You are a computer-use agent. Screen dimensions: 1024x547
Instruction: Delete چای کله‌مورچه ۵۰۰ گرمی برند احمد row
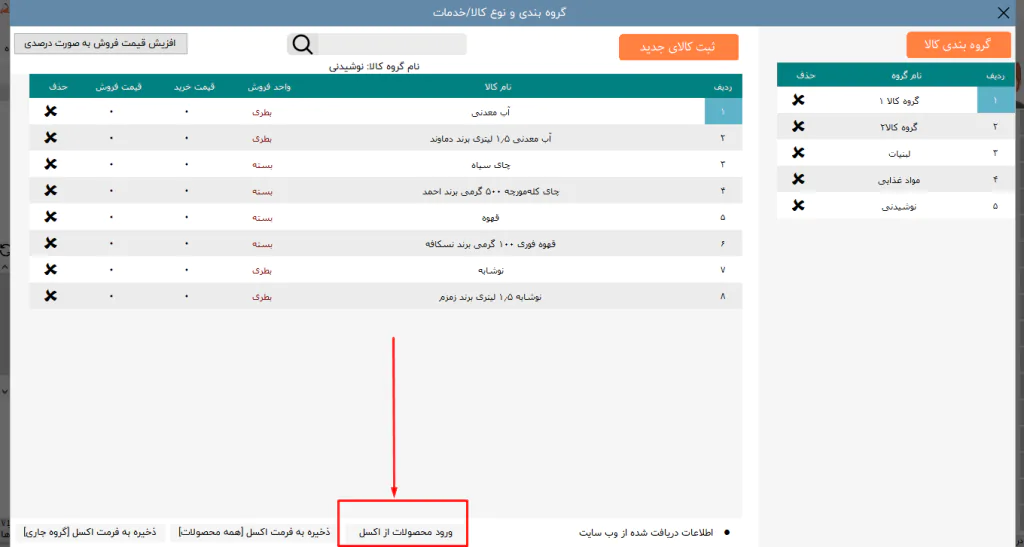[x=50, y=191]
